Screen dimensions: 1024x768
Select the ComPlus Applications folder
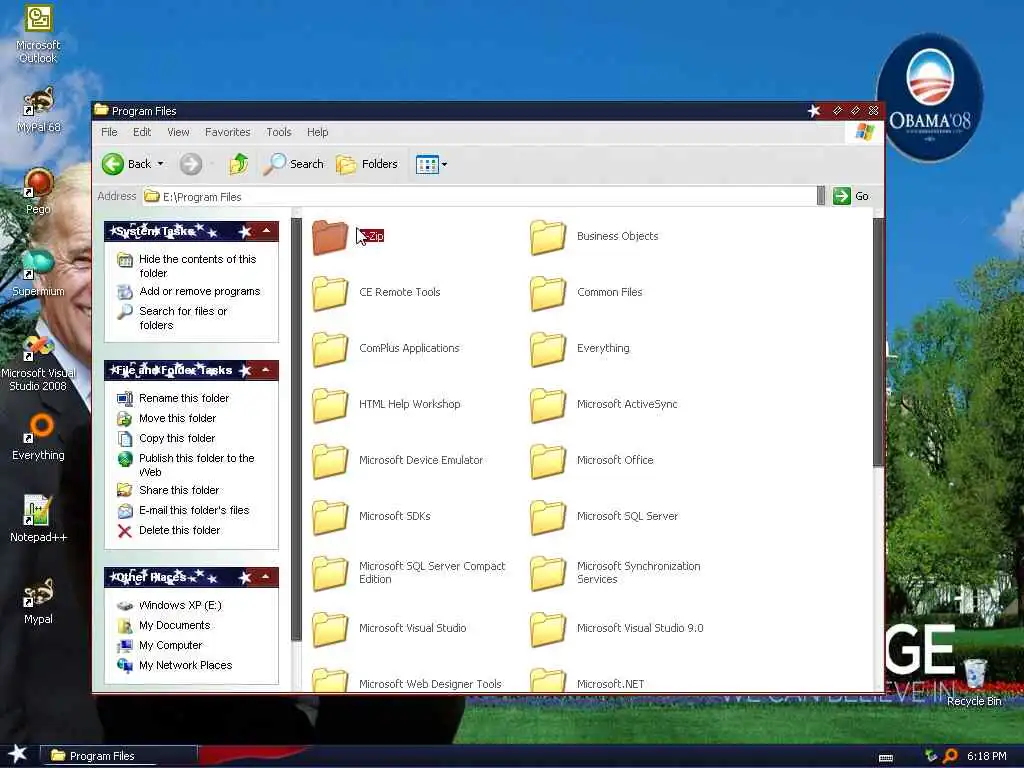[x=386, y=348]
